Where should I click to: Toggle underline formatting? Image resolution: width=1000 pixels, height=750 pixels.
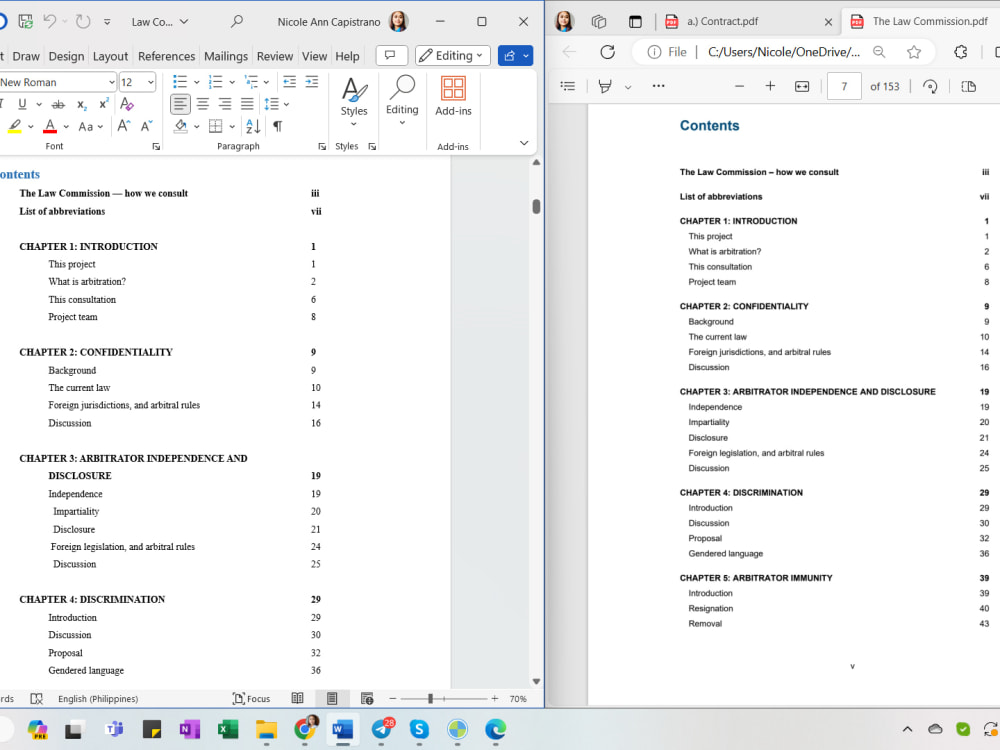click(22, 104)
